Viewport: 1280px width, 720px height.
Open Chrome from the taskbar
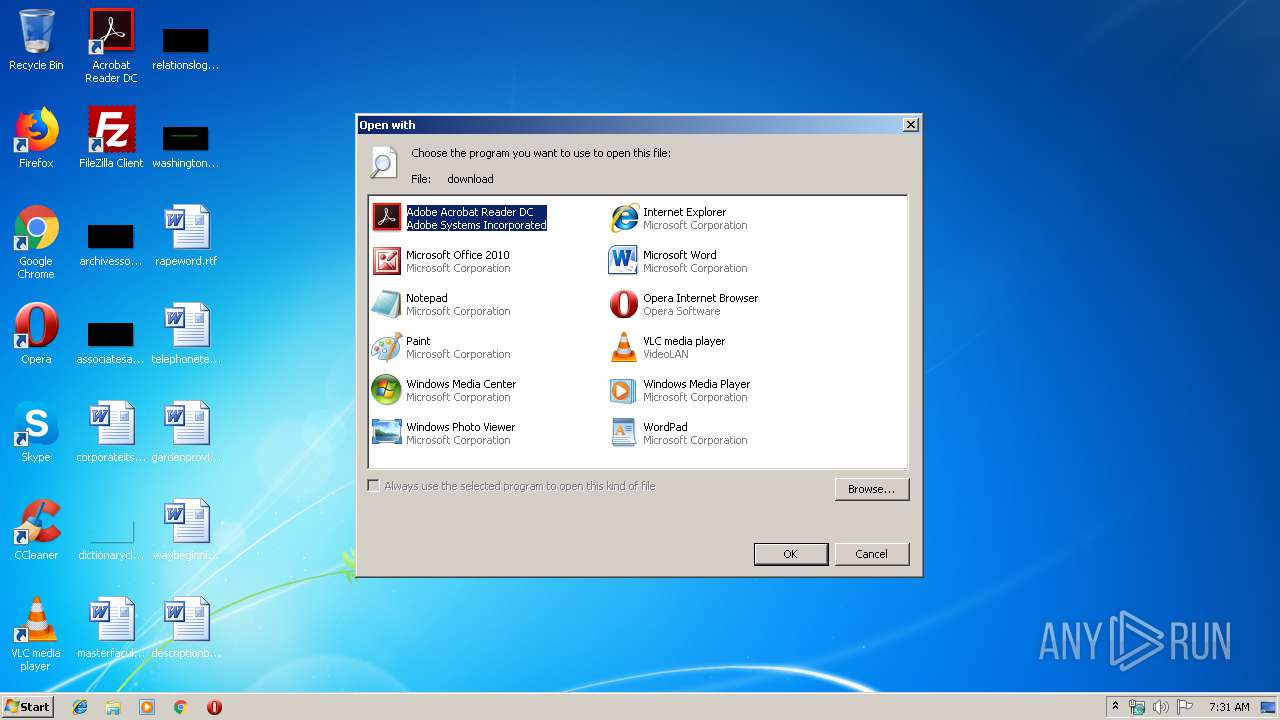pos(180,707)
